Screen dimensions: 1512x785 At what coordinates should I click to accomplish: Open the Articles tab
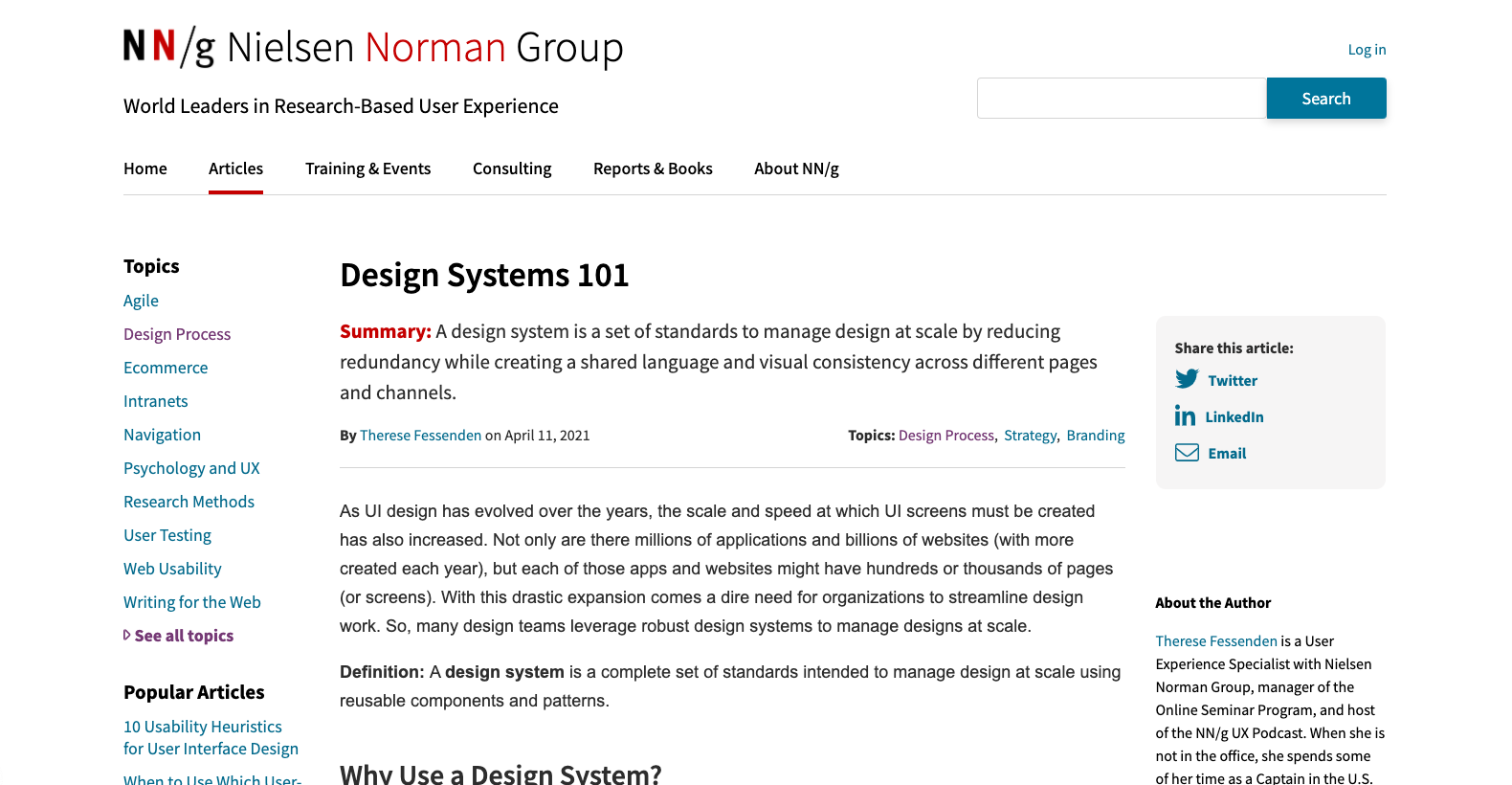(235, 168)
